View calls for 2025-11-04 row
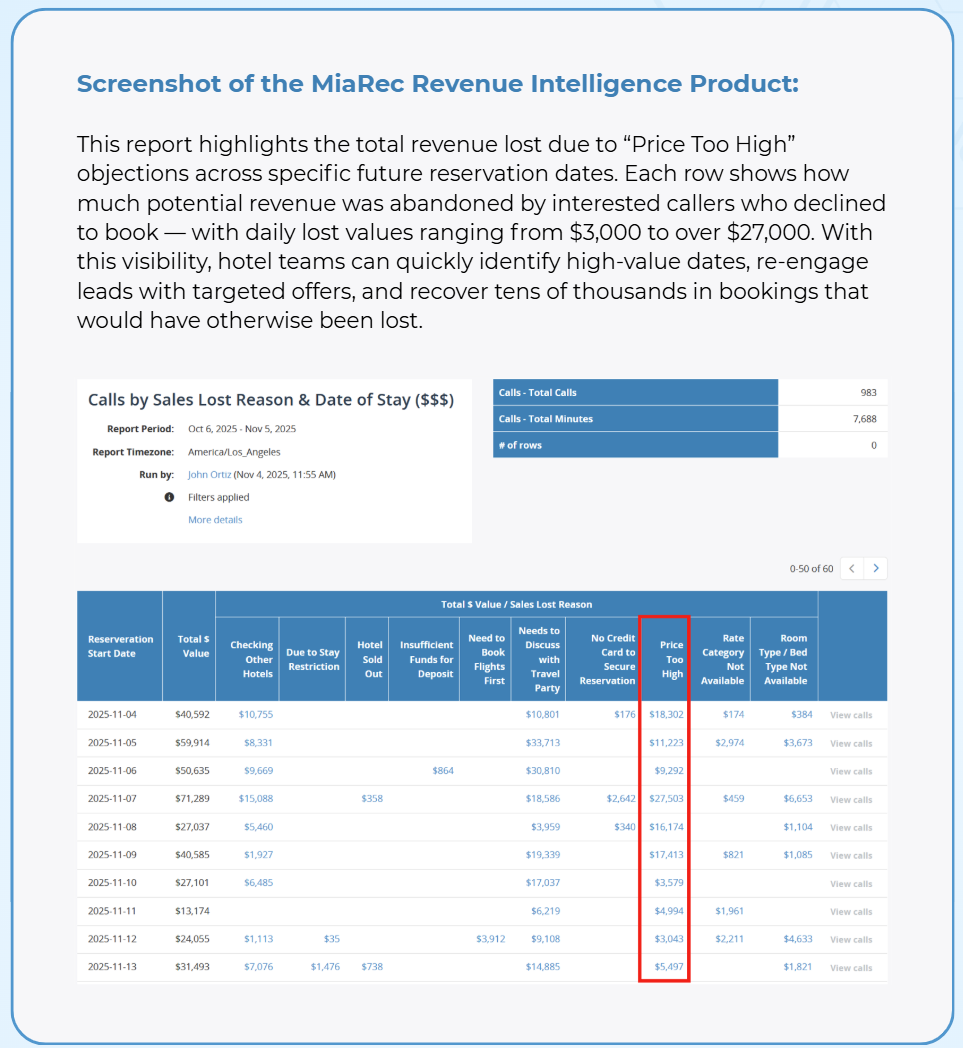 [x=850, y=716]
